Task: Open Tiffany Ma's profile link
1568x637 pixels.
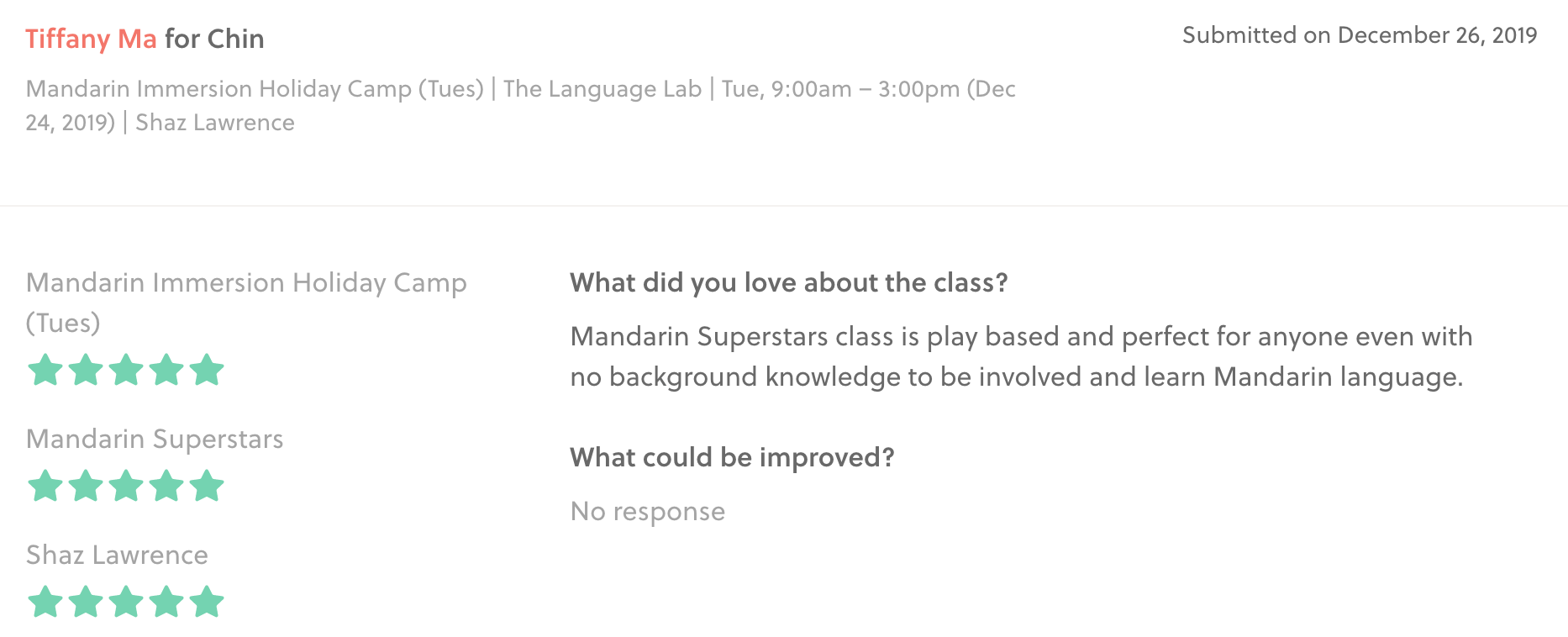Action: [x=91, y=39]
